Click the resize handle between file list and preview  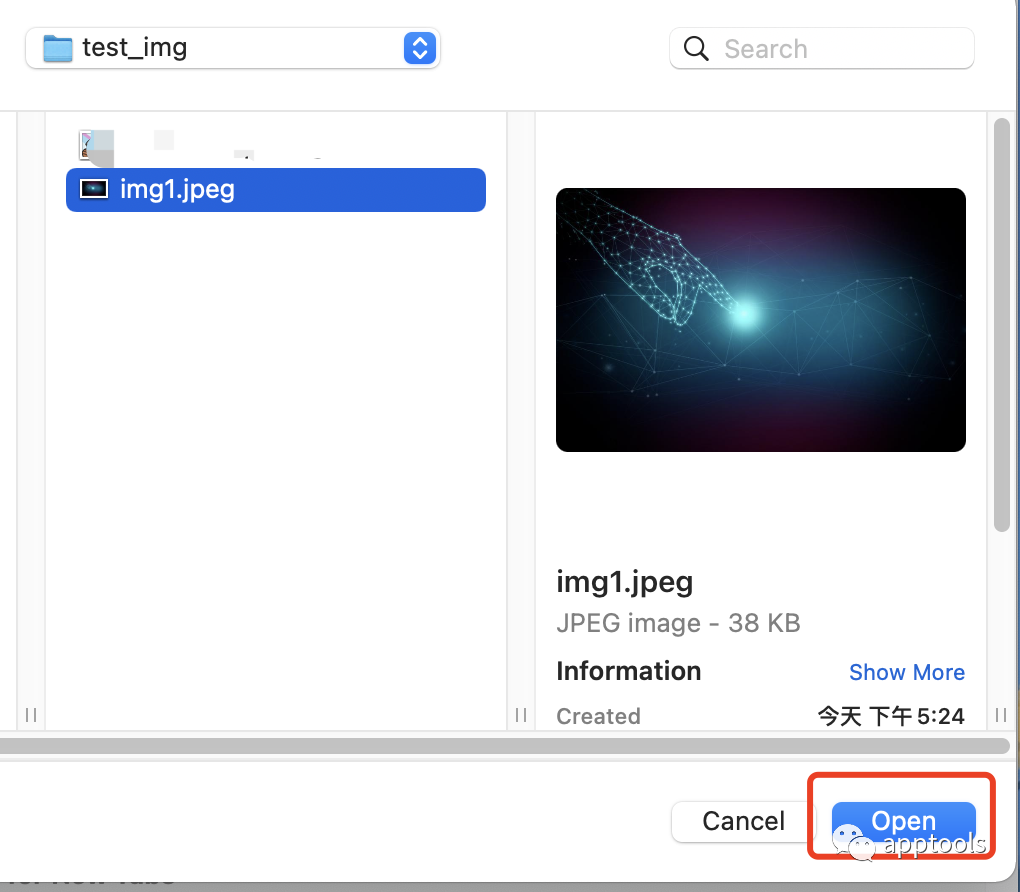pyautogui.click(x=521, y=714)
